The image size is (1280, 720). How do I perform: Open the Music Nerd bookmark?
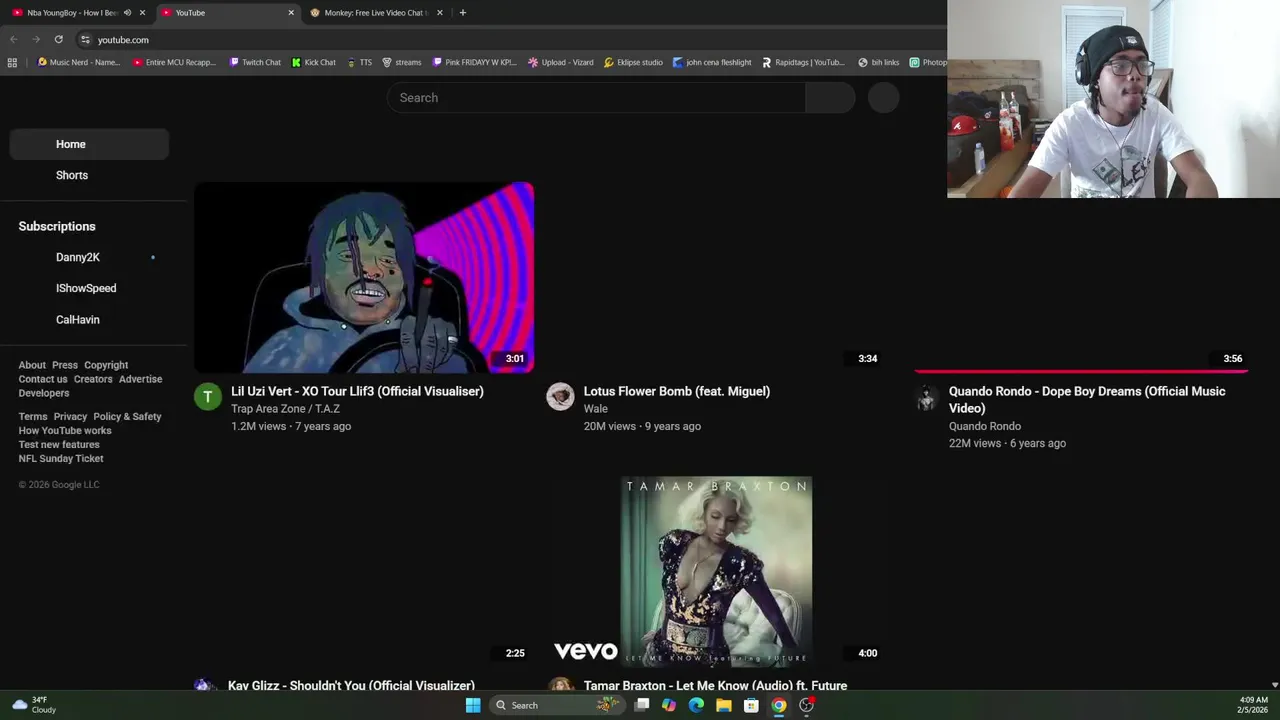(x=78, y=62)
